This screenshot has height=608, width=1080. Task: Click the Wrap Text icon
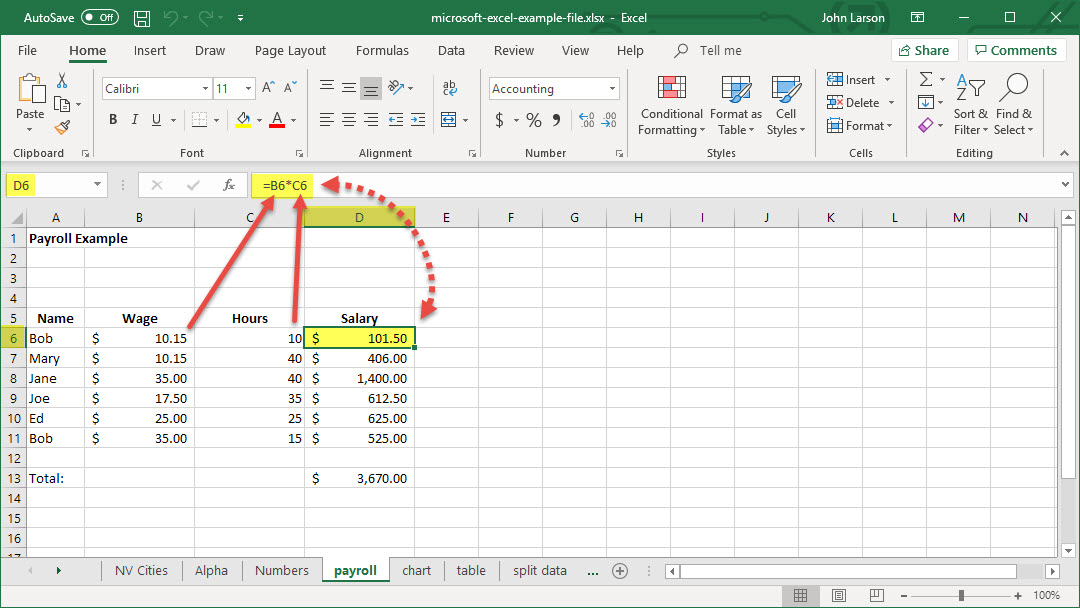pyautogui.click(x=449, y=88)
